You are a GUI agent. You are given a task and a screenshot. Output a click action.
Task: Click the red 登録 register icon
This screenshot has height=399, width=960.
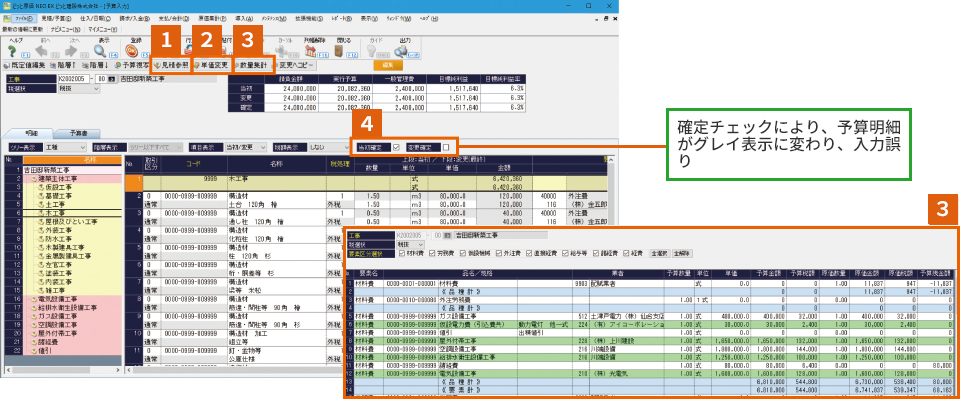coord(132,50)
